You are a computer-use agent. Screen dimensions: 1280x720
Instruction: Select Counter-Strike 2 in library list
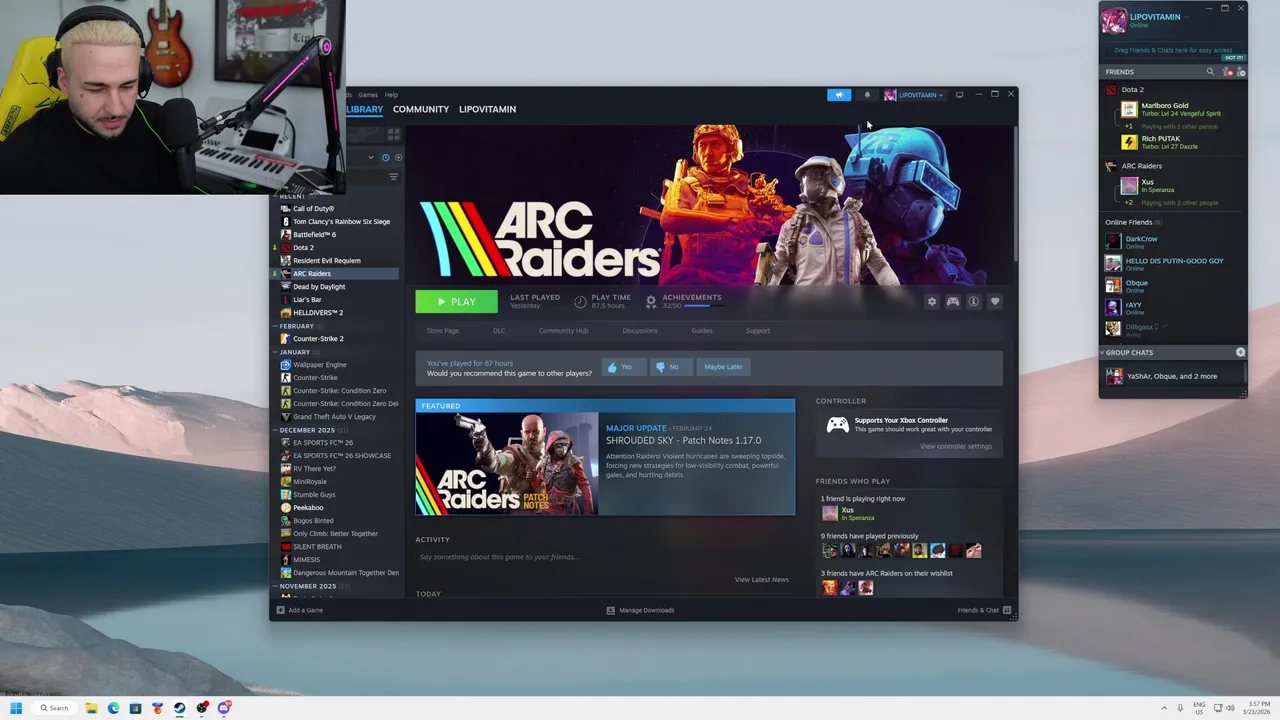(318, 339)
